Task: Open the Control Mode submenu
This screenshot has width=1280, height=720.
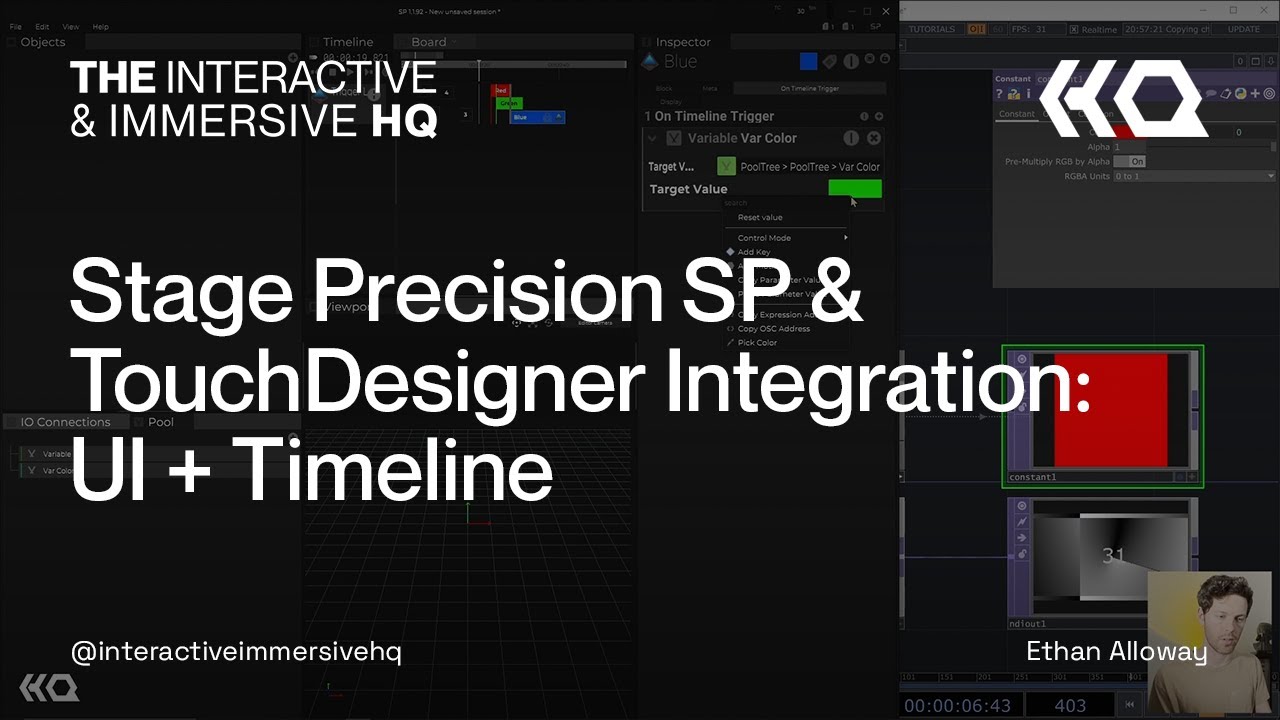Action: pyautogui.click(x=787, y=238)
